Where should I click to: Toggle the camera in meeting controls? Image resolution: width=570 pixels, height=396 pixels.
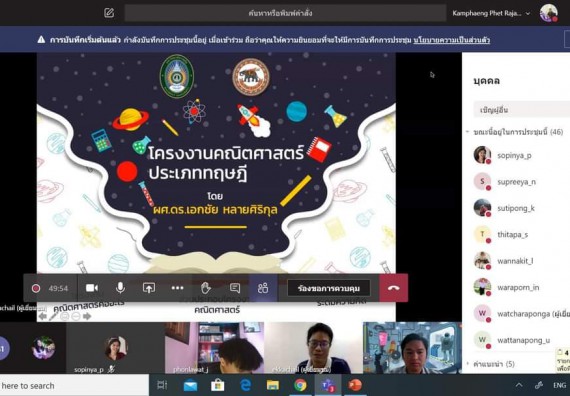tap(92, 288)
